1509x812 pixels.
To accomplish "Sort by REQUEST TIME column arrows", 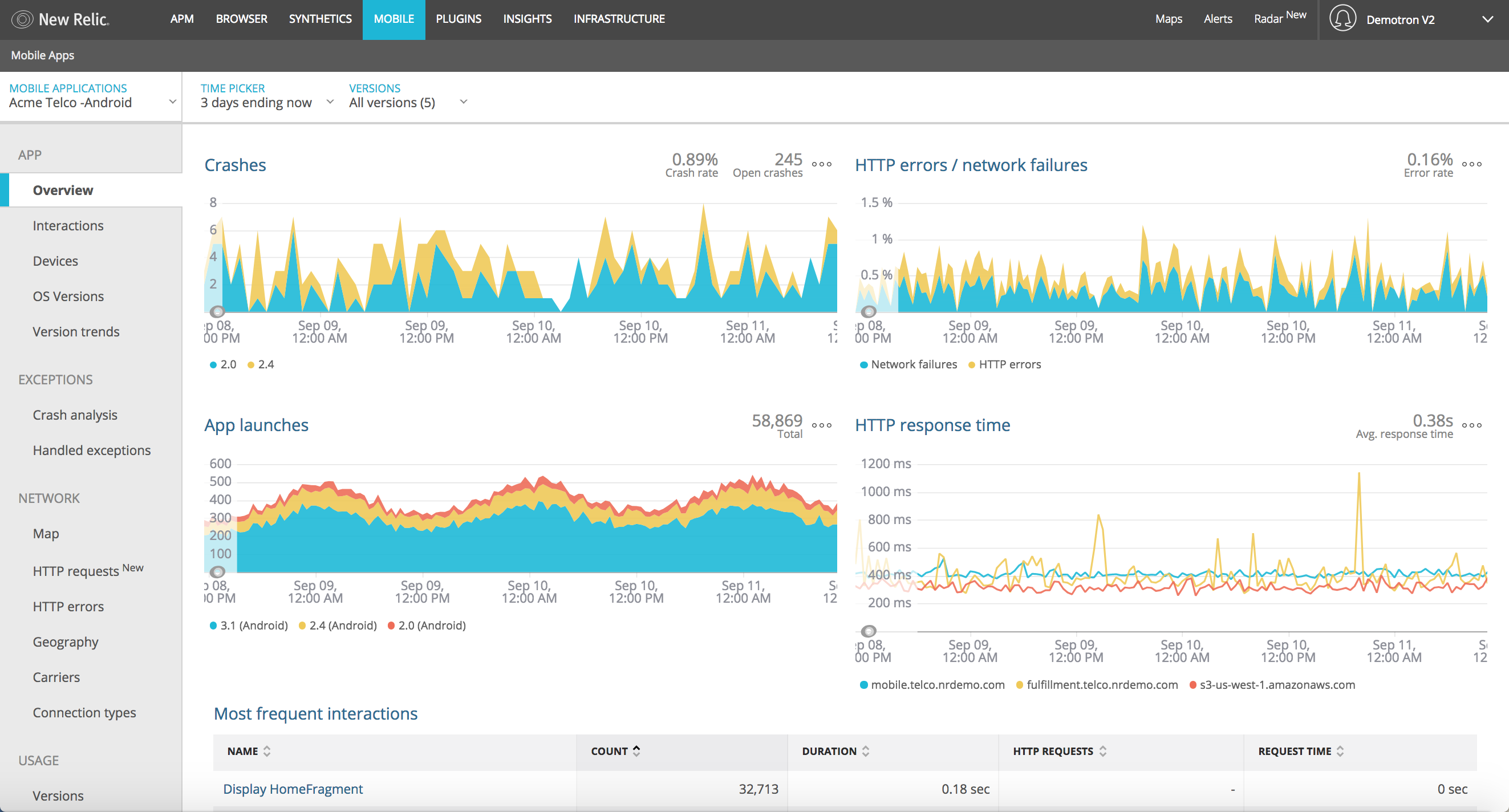I will (1340, 751).
